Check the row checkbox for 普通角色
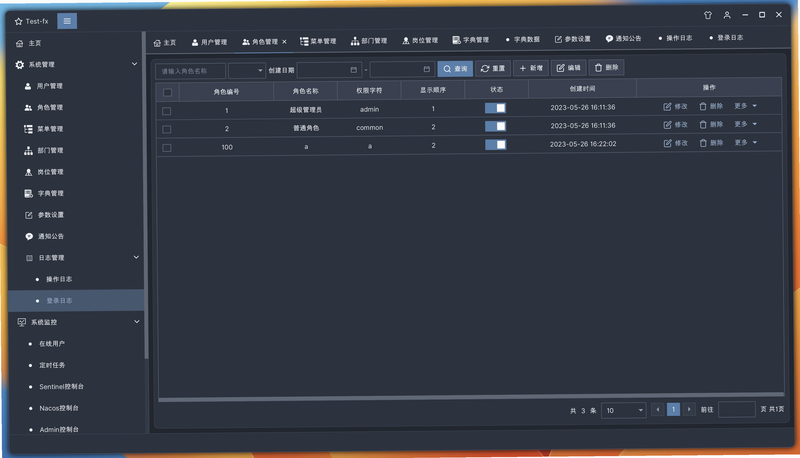 pos(166,129)
